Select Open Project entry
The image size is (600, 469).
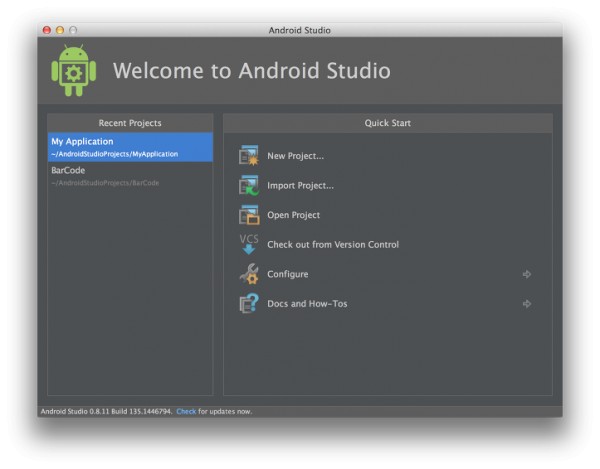tap(293, 215)
